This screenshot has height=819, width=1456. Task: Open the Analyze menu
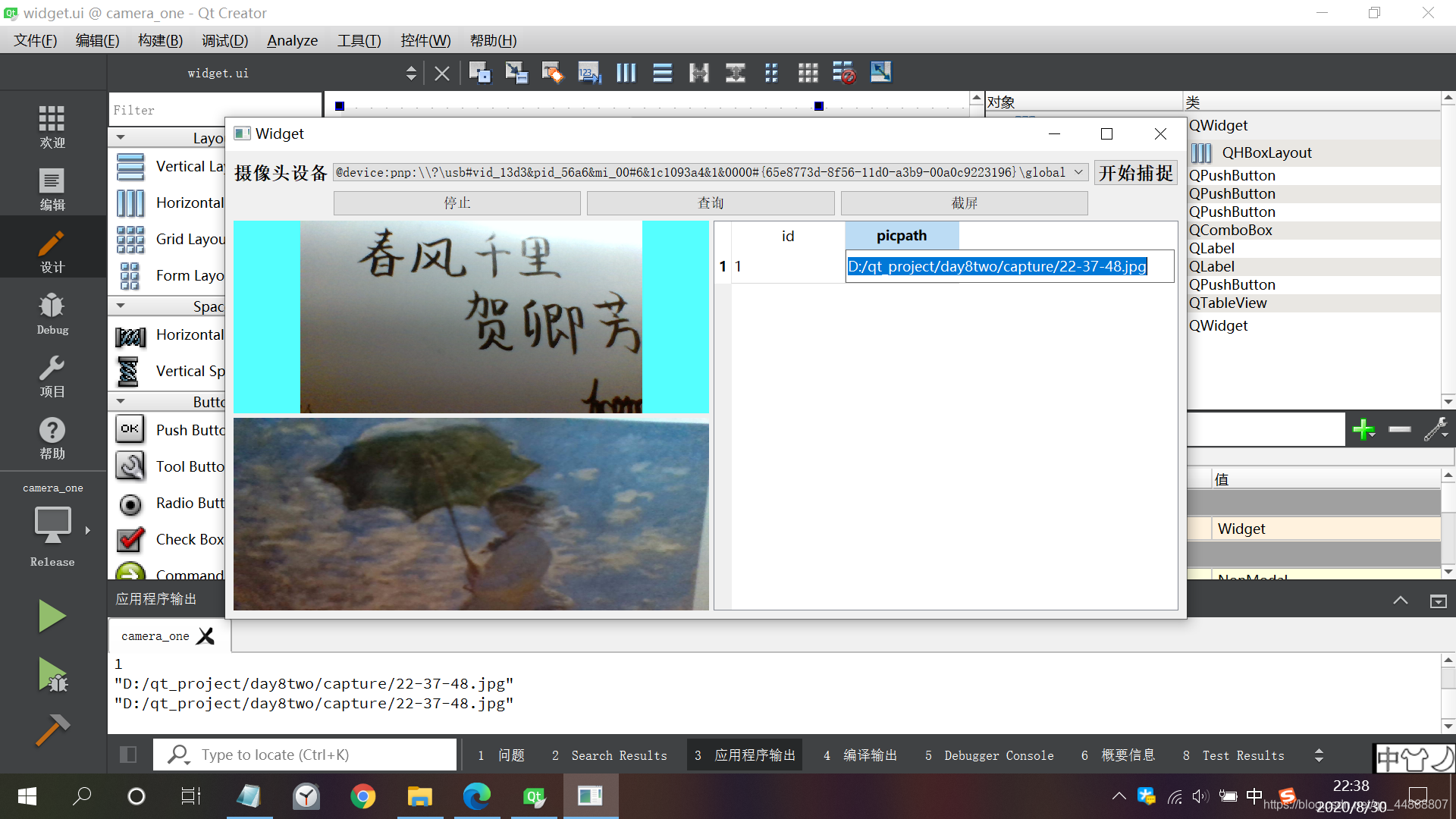pyautogui.click(x=293, y=40)
